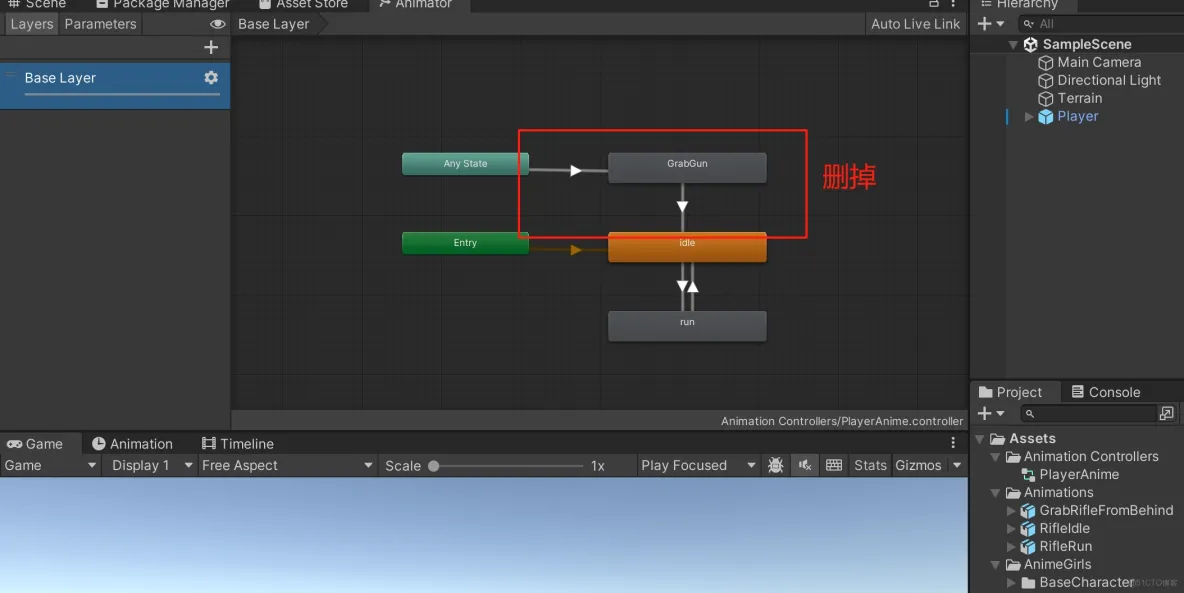Mute Game view audio
The width and height of the screenshot is (1184, 593).
[x=804, y=465]
